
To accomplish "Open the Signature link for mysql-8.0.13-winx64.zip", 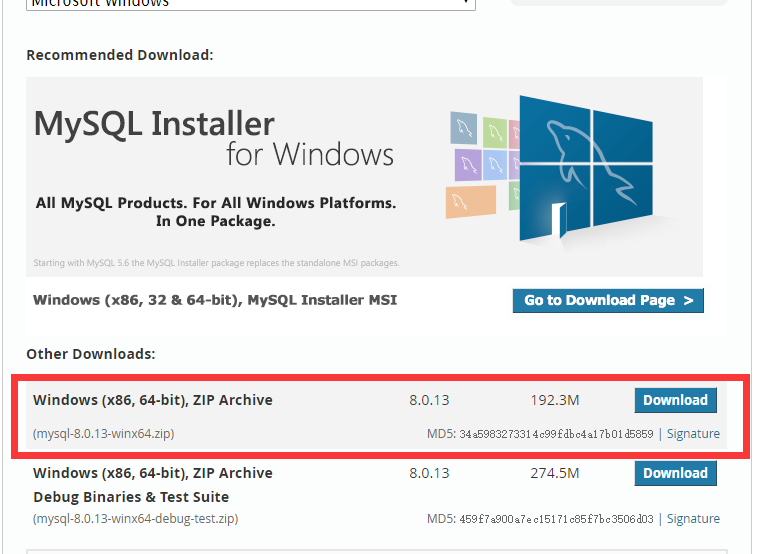I will point(693,434).
